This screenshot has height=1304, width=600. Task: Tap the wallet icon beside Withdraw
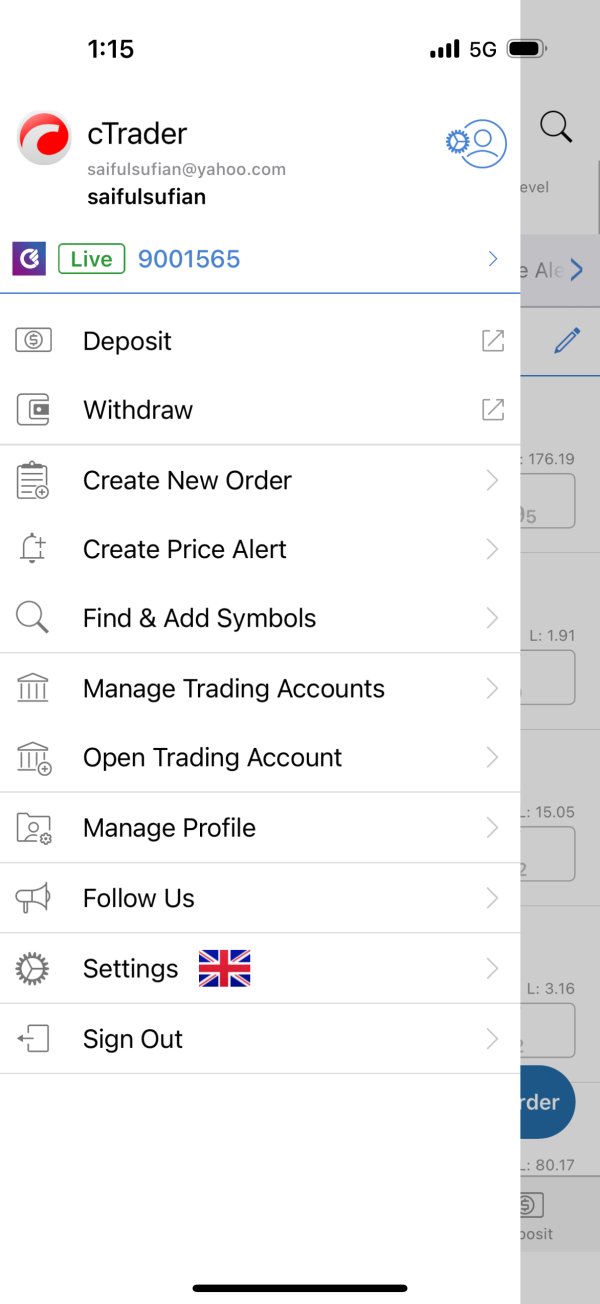pyautogui.click(x=33, y=409)
